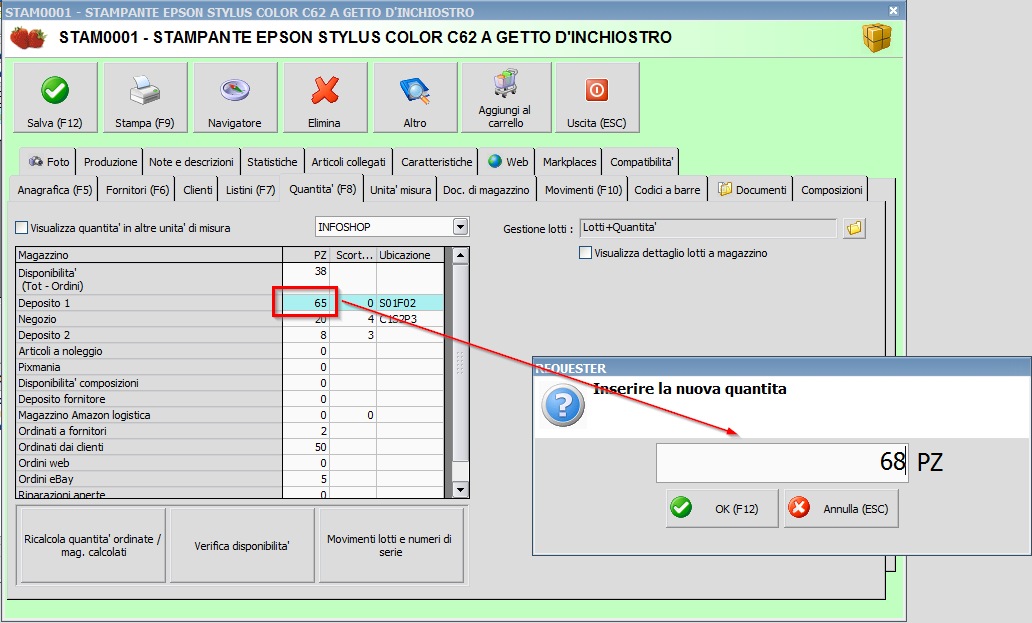Open the Documenti tab with folder icon
The image size is (1032, 623).
(x=752, y=190)
